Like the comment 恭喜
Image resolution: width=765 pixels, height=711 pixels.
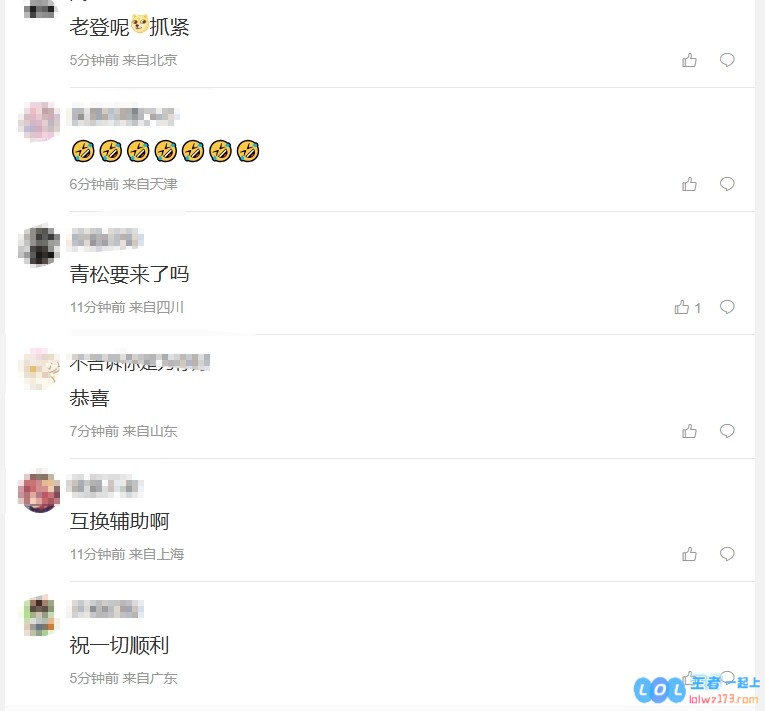689,431
